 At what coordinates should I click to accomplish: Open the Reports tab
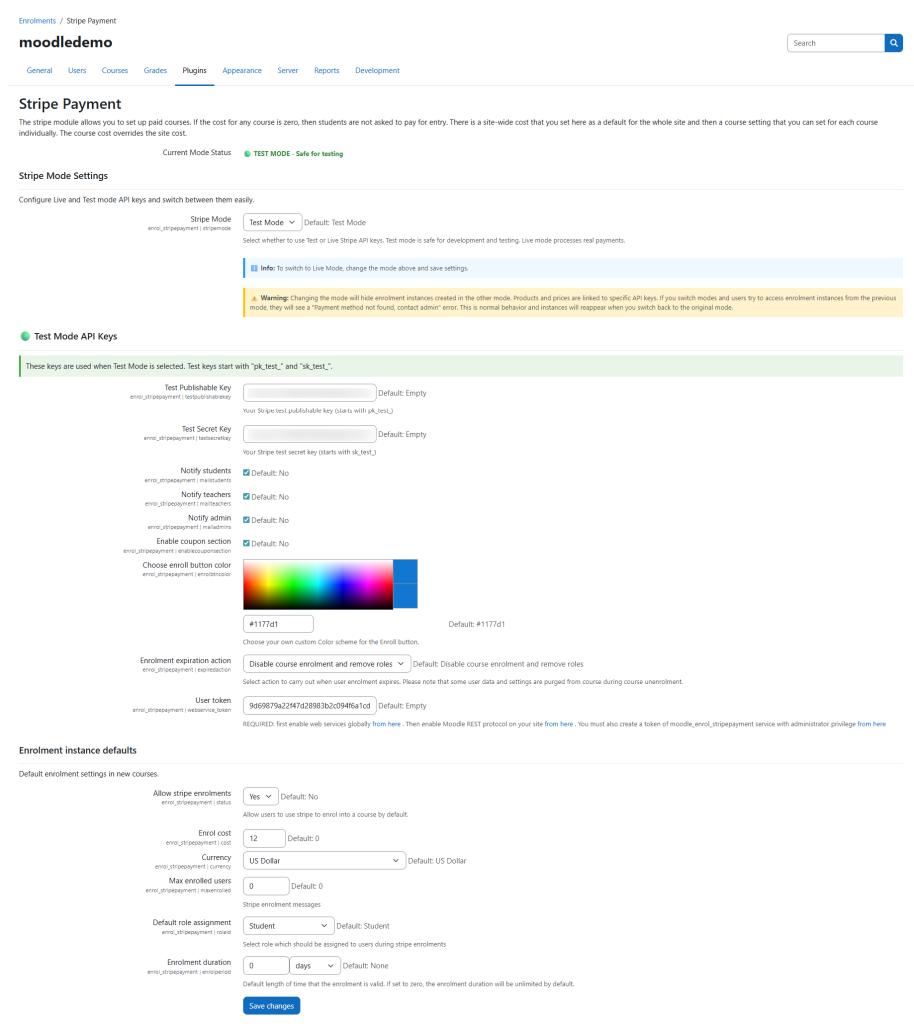(326, 71)
